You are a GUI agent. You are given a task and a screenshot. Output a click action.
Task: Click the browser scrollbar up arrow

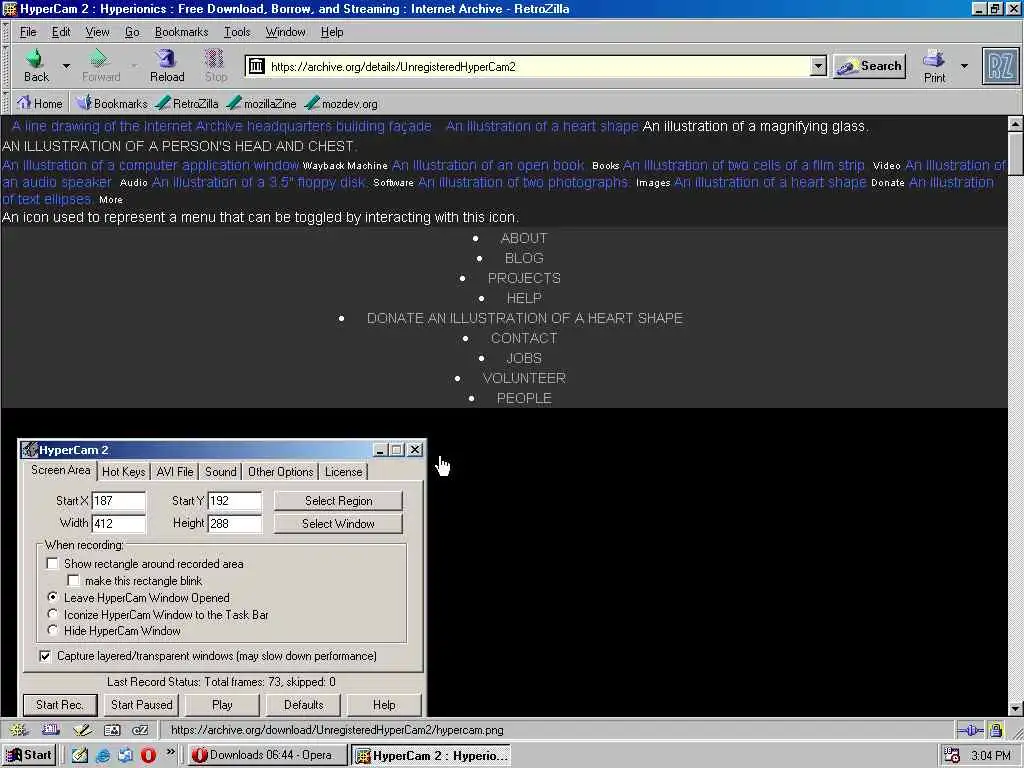pyautogui.click(x=1016, y=123)
